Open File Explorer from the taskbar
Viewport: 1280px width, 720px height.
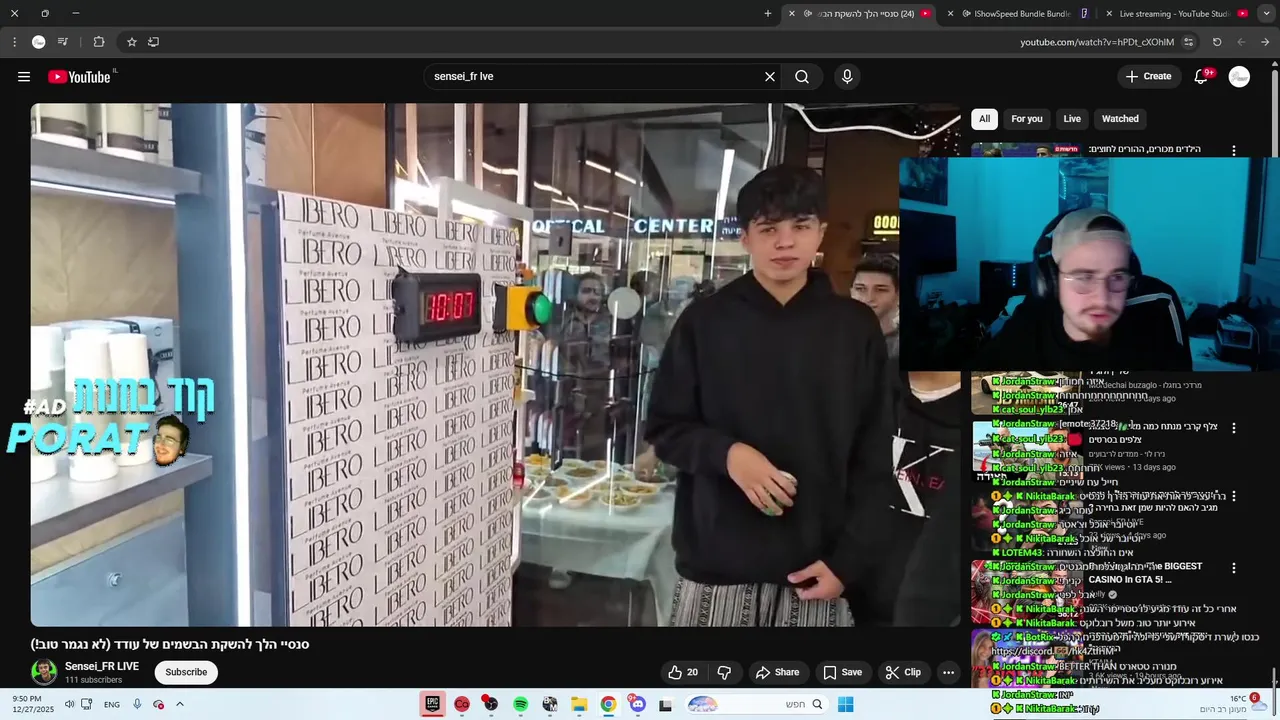[579, 704]
